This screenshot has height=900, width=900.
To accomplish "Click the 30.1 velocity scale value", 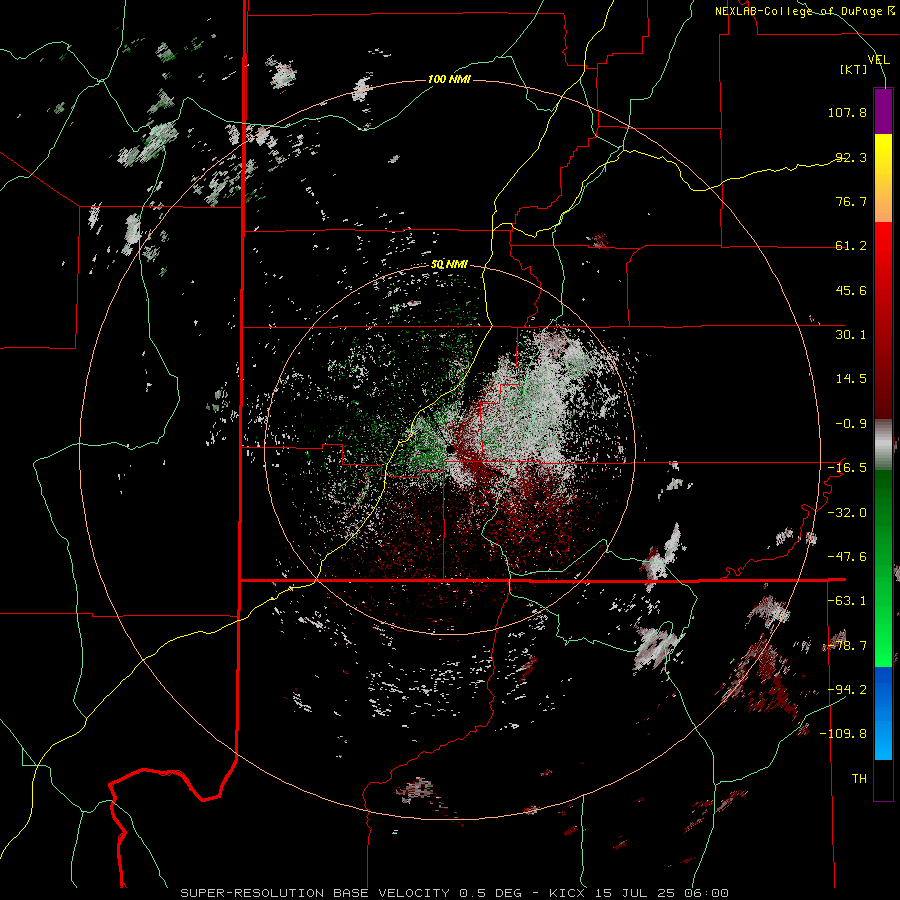I will 851,335.
